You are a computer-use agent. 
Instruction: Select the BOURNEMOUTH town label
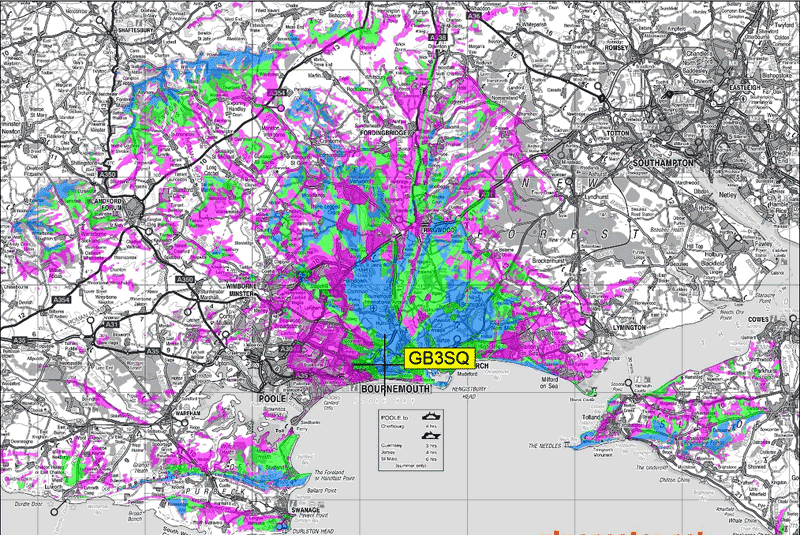click(x=395, y=389)
